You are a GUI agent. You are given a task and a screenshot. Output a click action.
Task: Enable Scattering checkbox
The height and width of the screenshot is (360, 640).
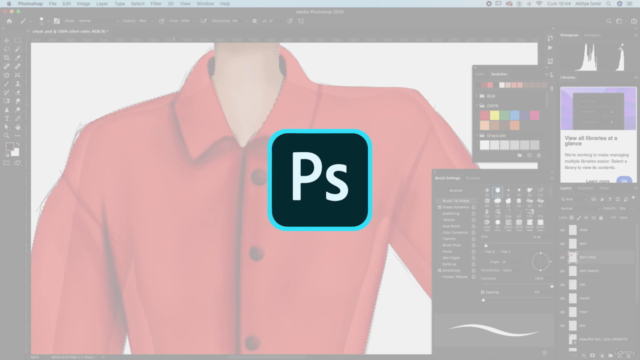(440, 213)
